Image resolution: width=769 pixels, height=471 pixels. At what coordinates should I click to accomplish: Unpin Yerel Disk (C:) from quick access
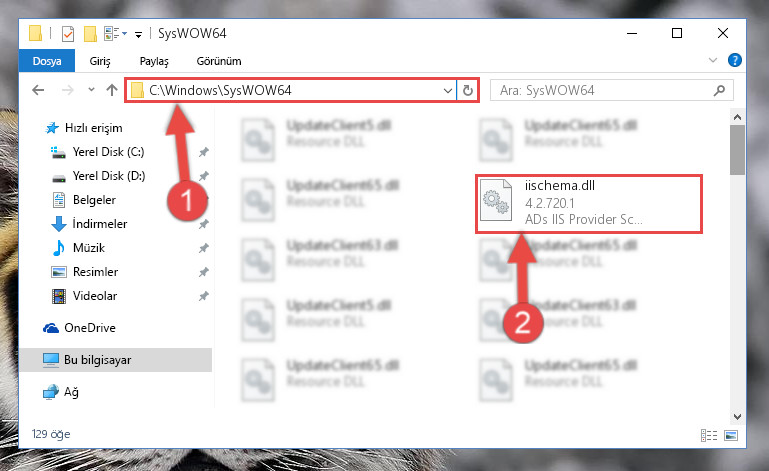204,152
